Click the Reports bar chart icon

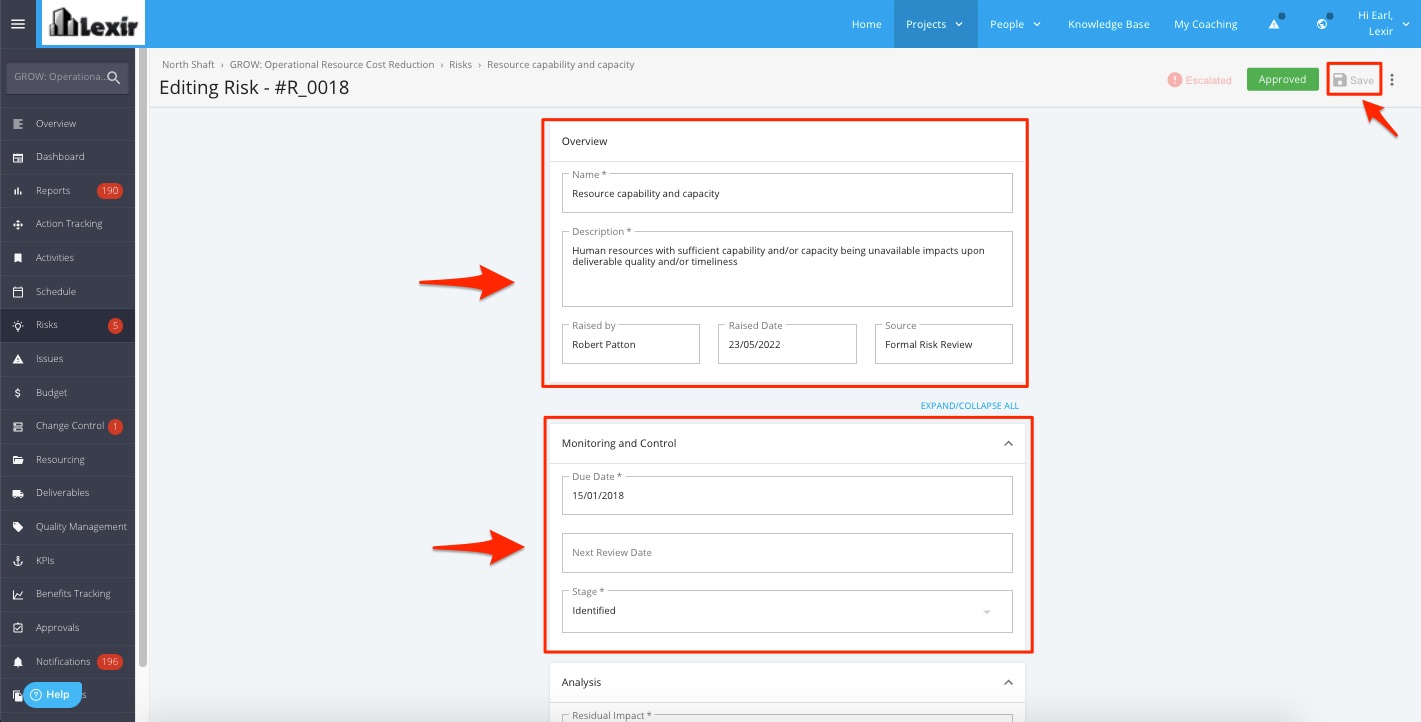tap(18, 191)
